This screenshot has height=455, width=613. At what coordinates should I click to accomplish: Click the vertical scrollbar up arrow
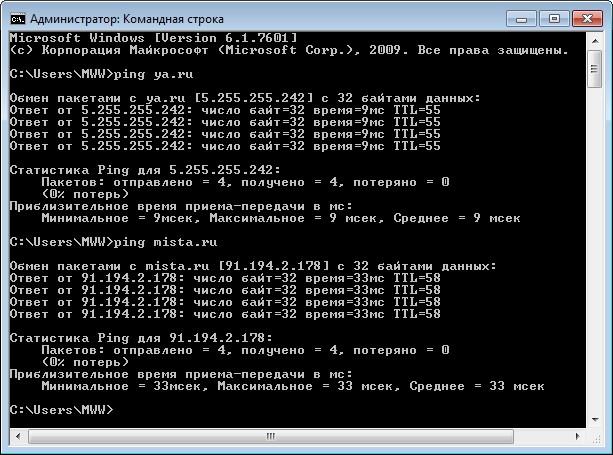(x=595, y=41)
